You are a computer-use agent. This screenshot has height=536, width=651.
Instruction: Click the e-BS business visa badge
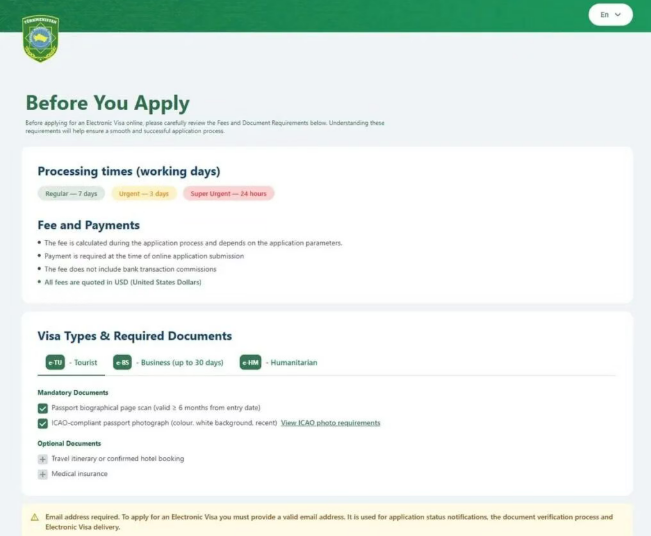pos(122,362)
